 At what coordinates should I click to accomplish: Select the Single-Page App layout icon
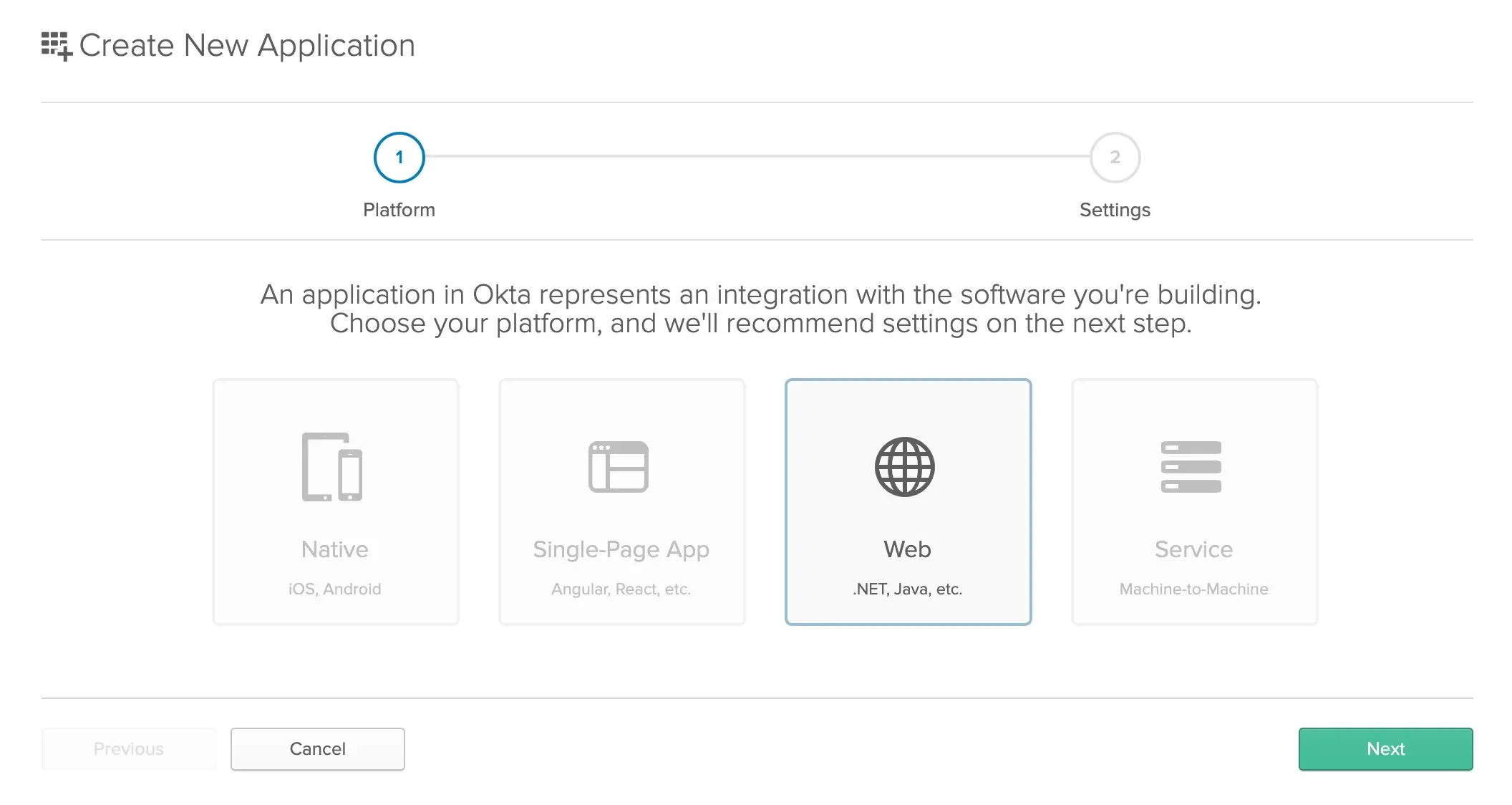tap(619, 467)
